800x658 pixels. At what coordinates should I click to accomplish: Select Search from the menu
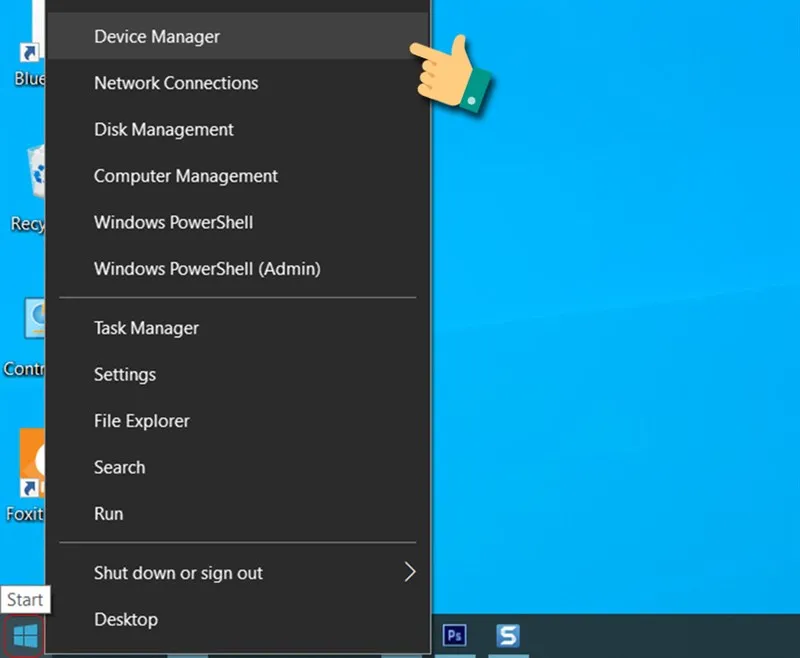coord(119,467)
